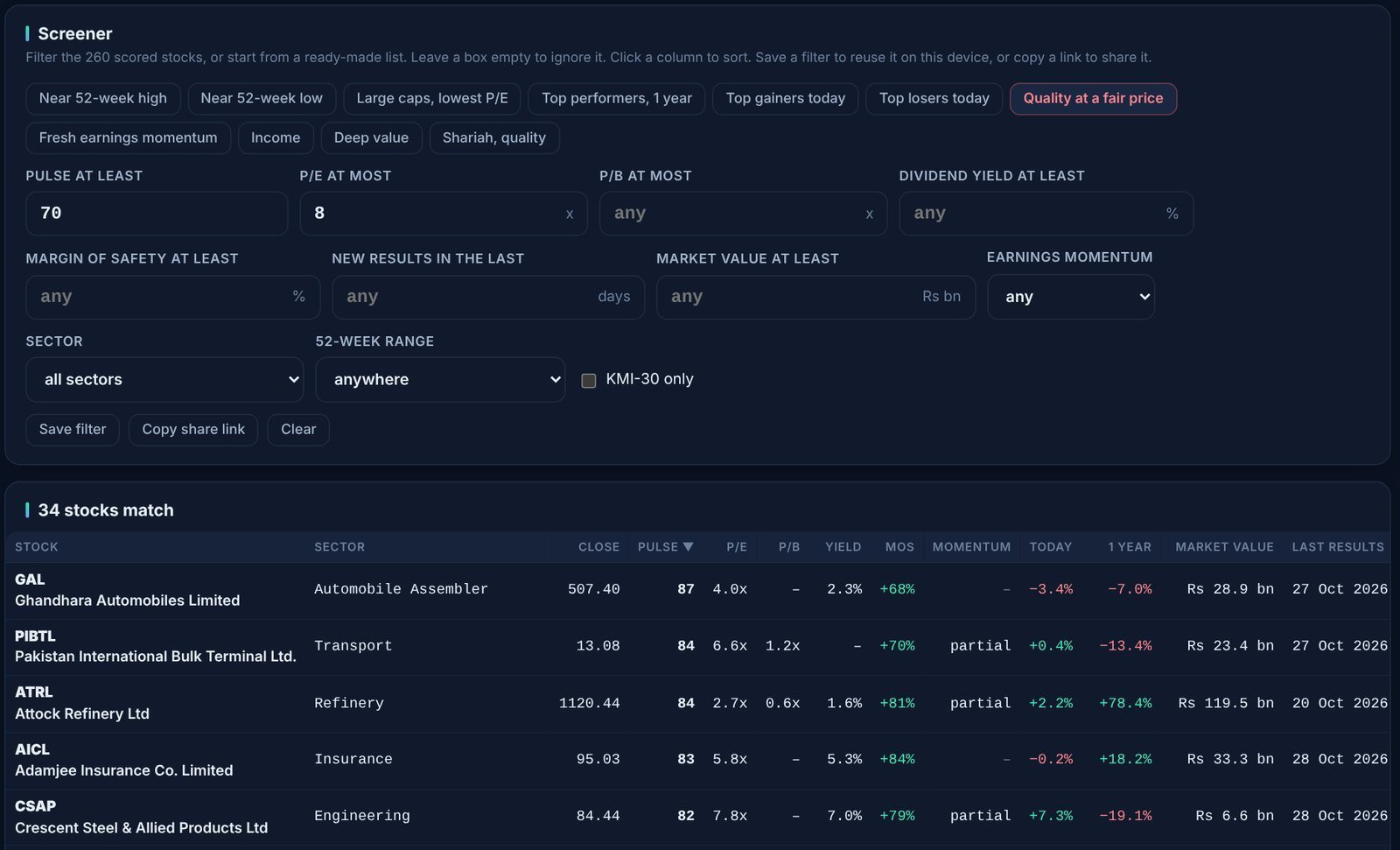The image size is (1400, 850).
Task: Select the 'Deep value' preset chip
Action: [x=371, y=137]
